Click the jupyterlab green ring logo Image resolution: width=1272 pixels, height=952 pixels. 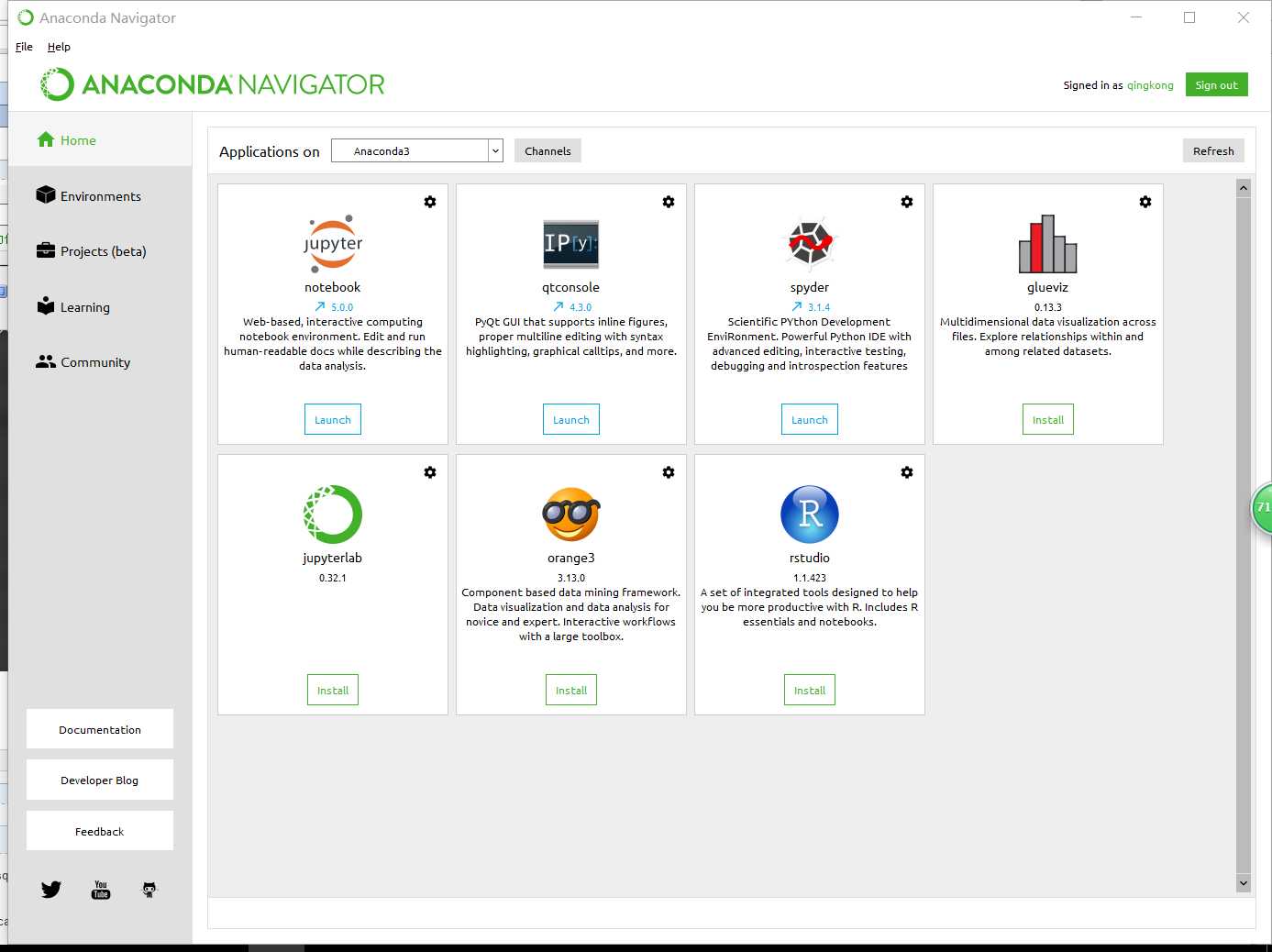(333, 515)
